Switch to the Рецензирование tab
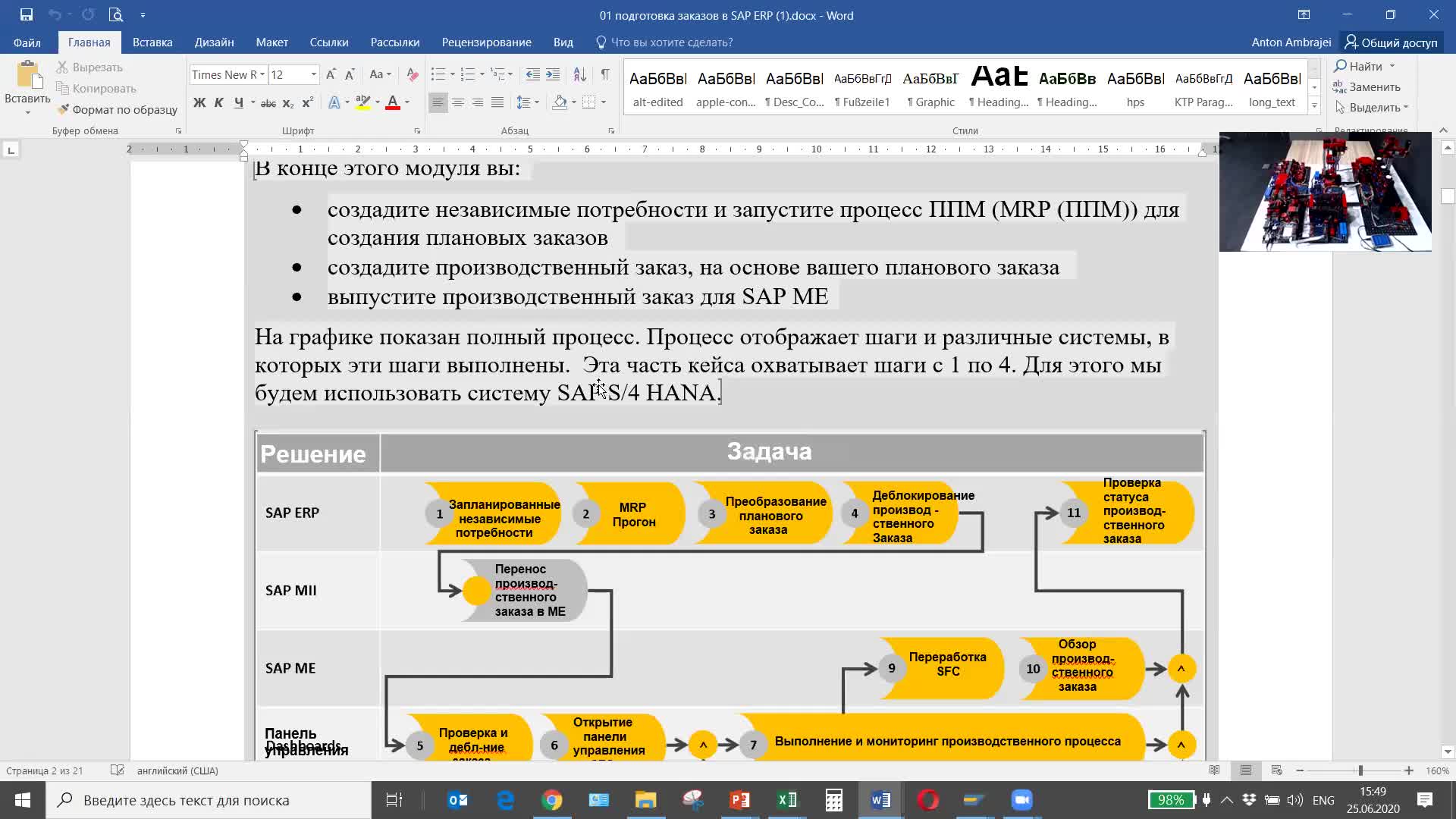The height and width of the screenshot is (819, 1456). [x=486, y=42]
